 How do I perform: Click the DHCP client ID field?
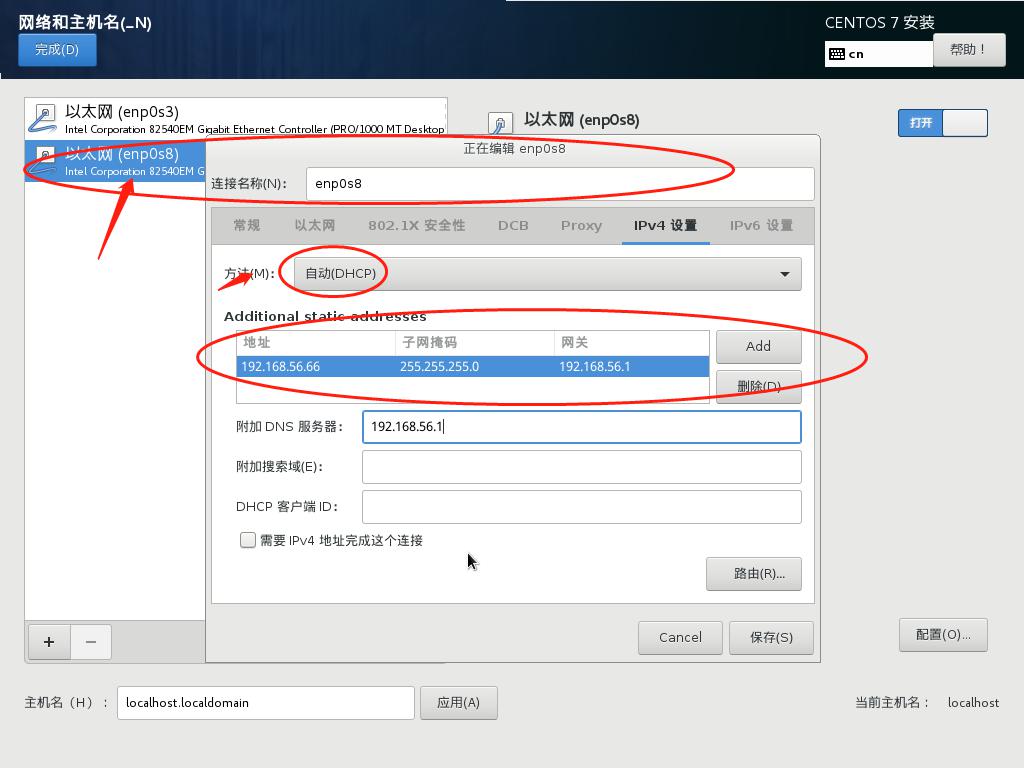pos(581,507)
